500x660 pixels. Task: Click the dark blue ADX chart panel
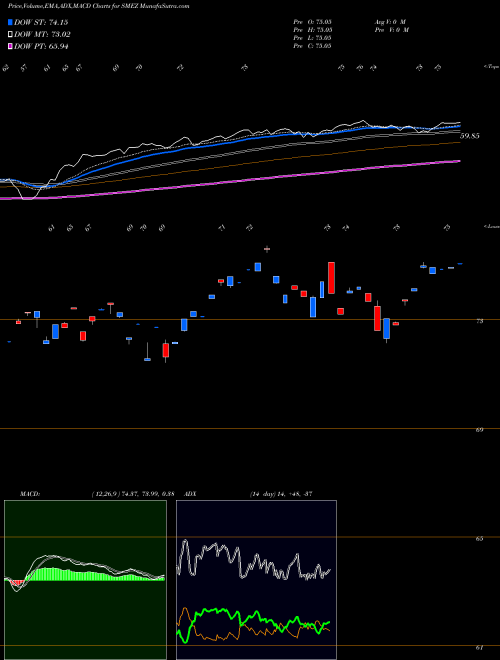[256, 580]
